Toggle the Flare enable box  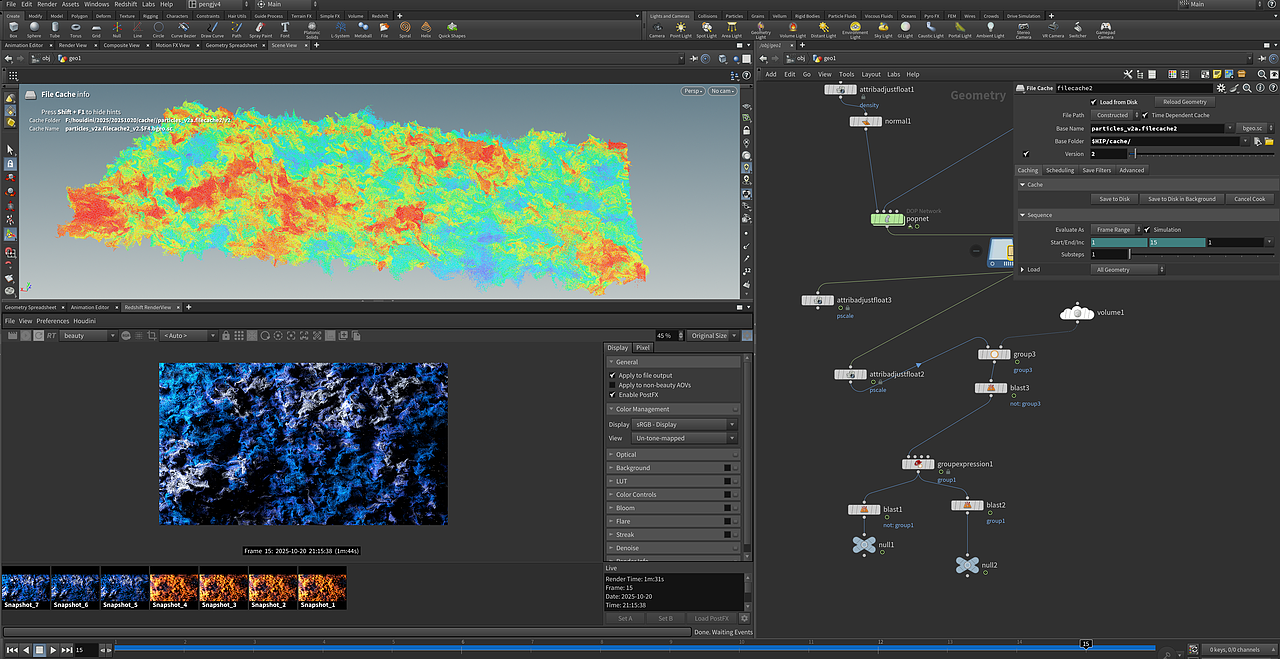727,521
